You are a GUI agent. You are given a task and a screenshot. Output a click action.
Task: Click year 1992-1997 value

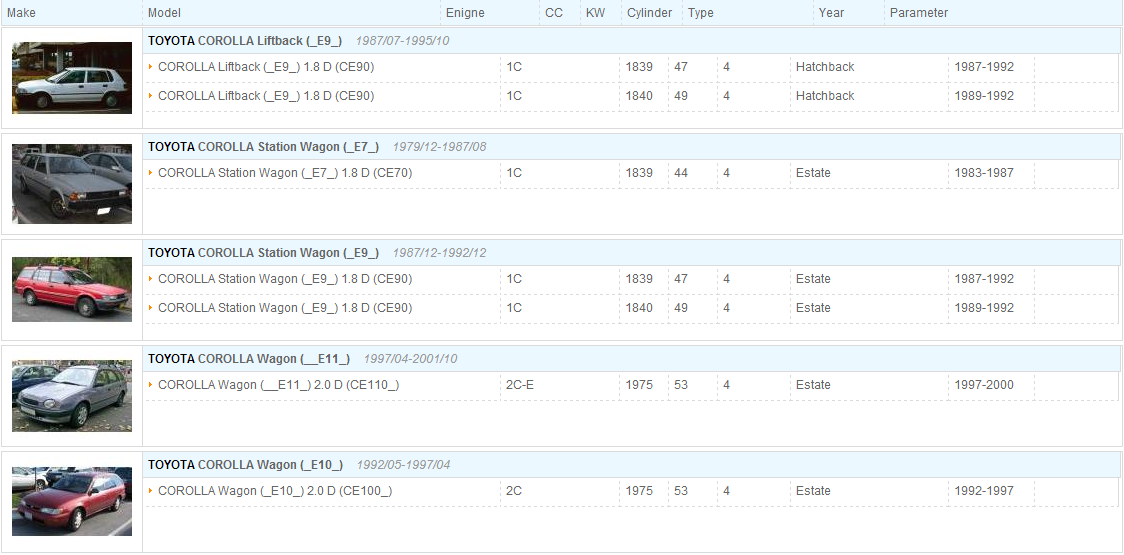pyautogui.click(x=984, y=491)
